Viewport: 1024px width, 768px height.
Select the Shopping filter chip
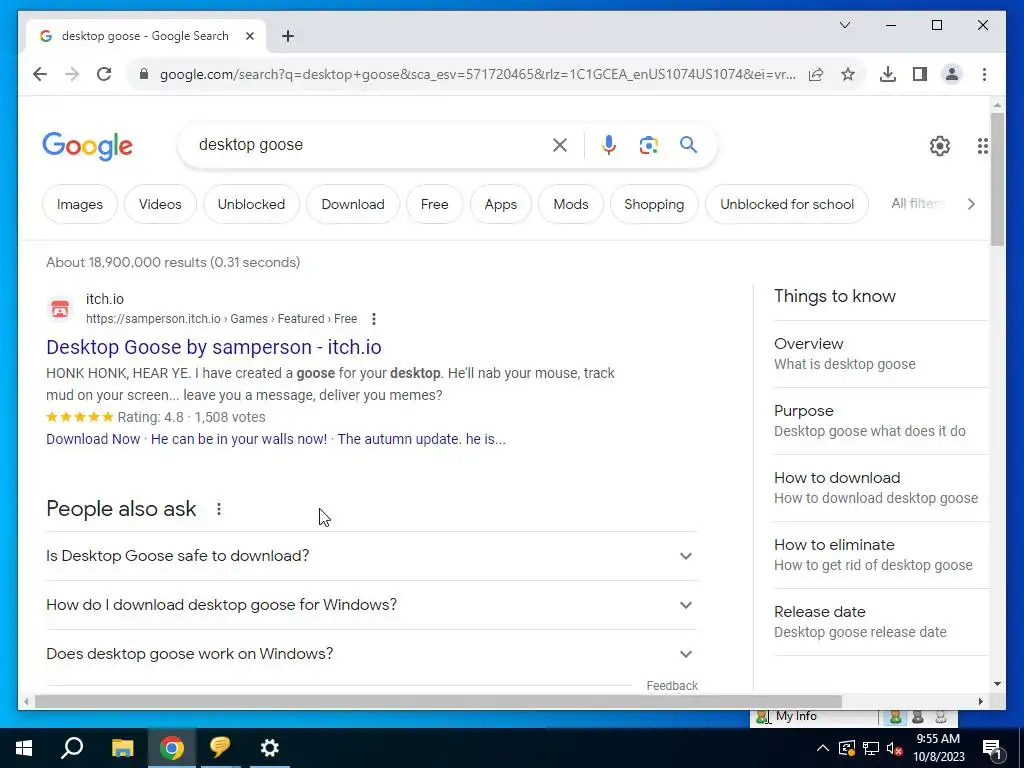point(654,204)
